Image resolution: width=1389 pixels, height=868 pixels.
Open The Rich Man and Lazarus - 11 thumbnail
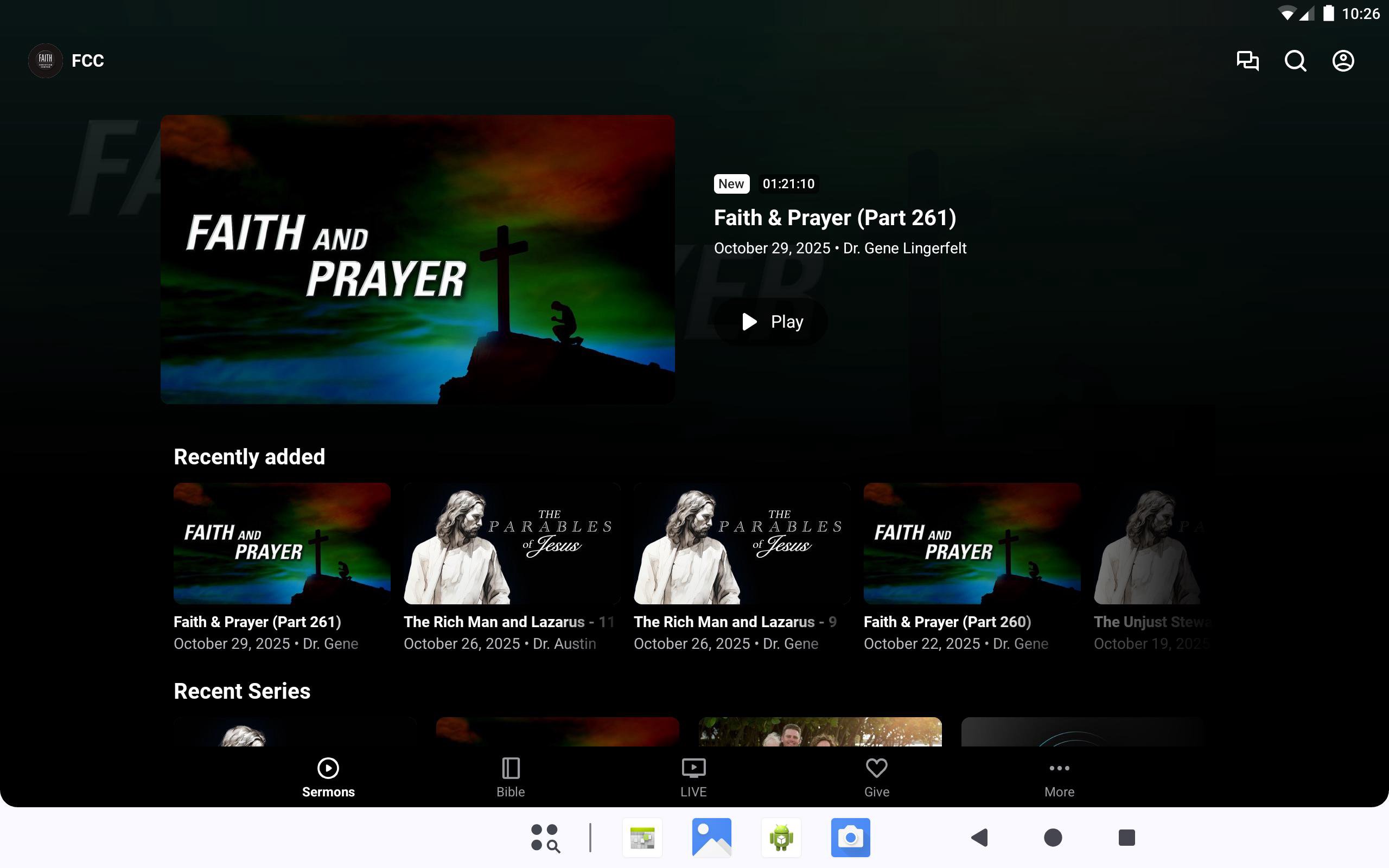512,543
